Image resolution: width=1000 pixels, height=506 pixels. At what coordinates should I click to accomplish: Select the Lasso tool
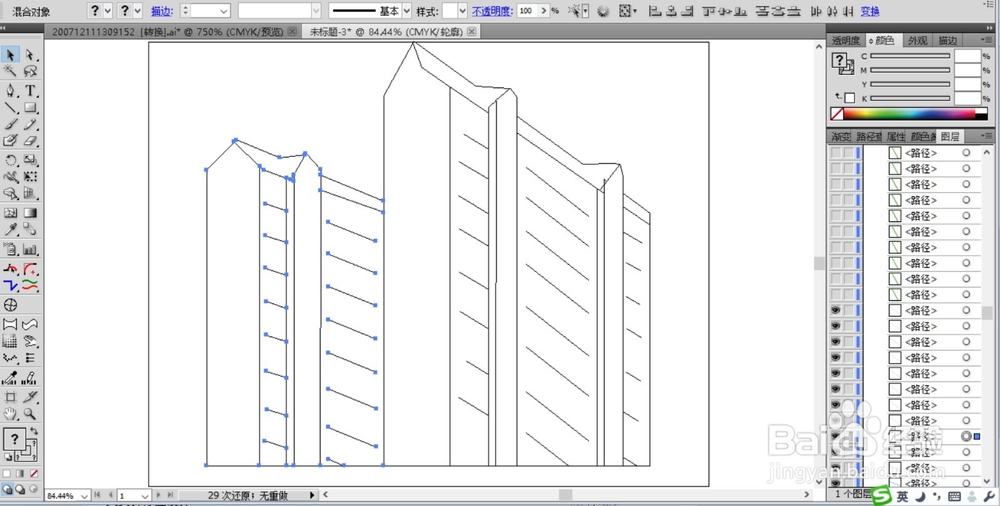(x=30, y=71)
